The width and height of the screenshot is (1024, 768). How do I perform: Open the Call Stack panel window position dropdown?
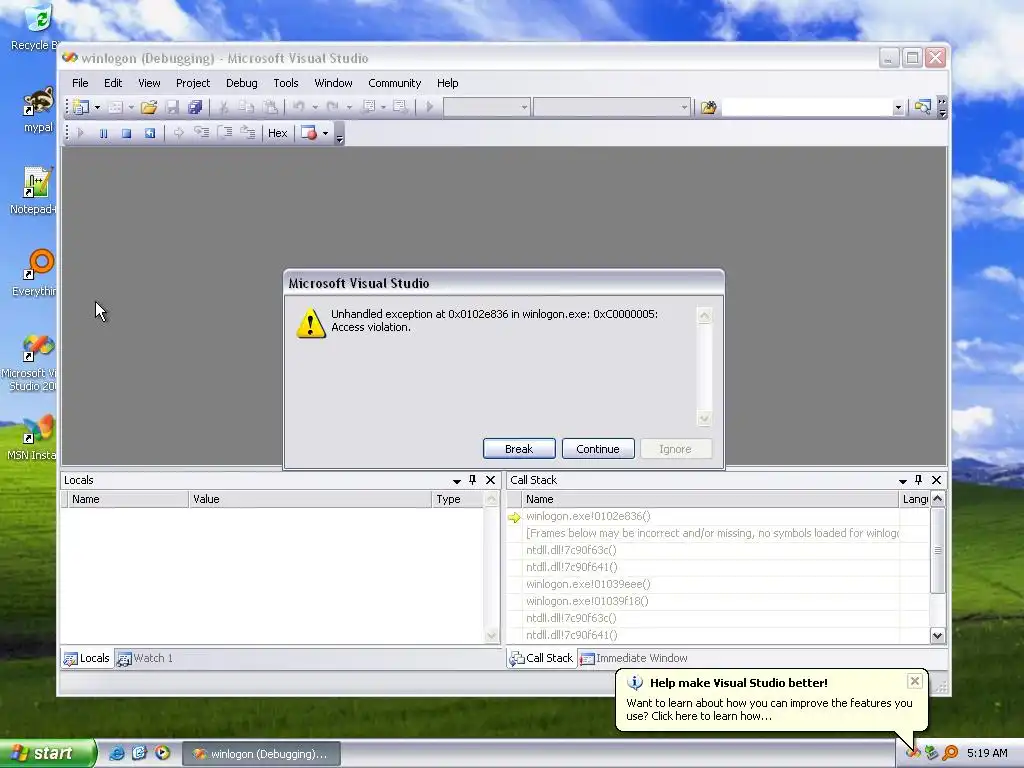click(903, 481)
